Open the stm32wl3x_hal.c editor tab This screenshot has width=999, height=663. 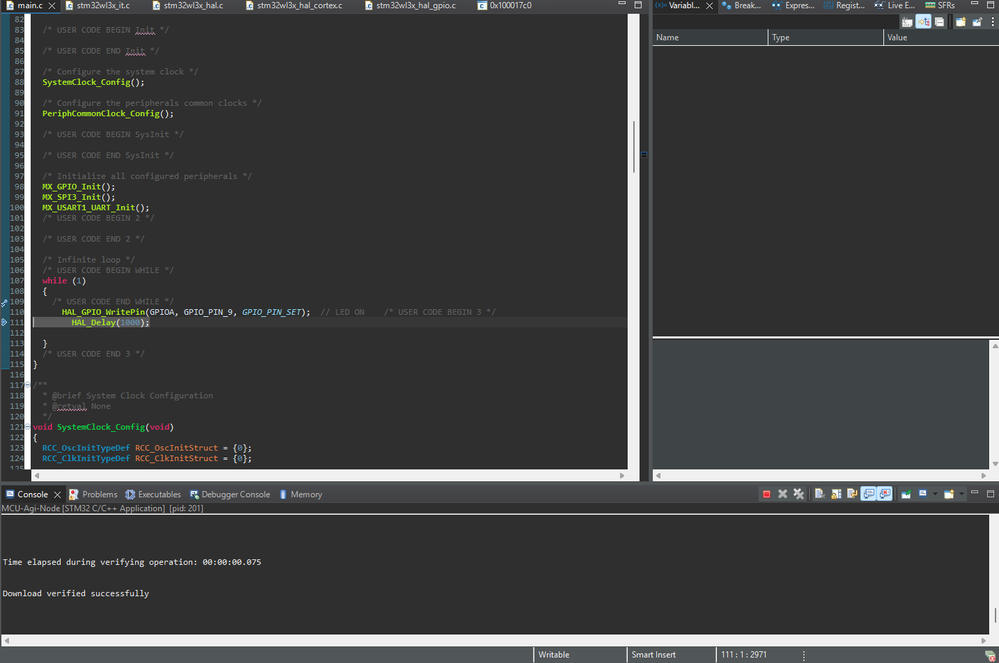(x=188, y=5)
